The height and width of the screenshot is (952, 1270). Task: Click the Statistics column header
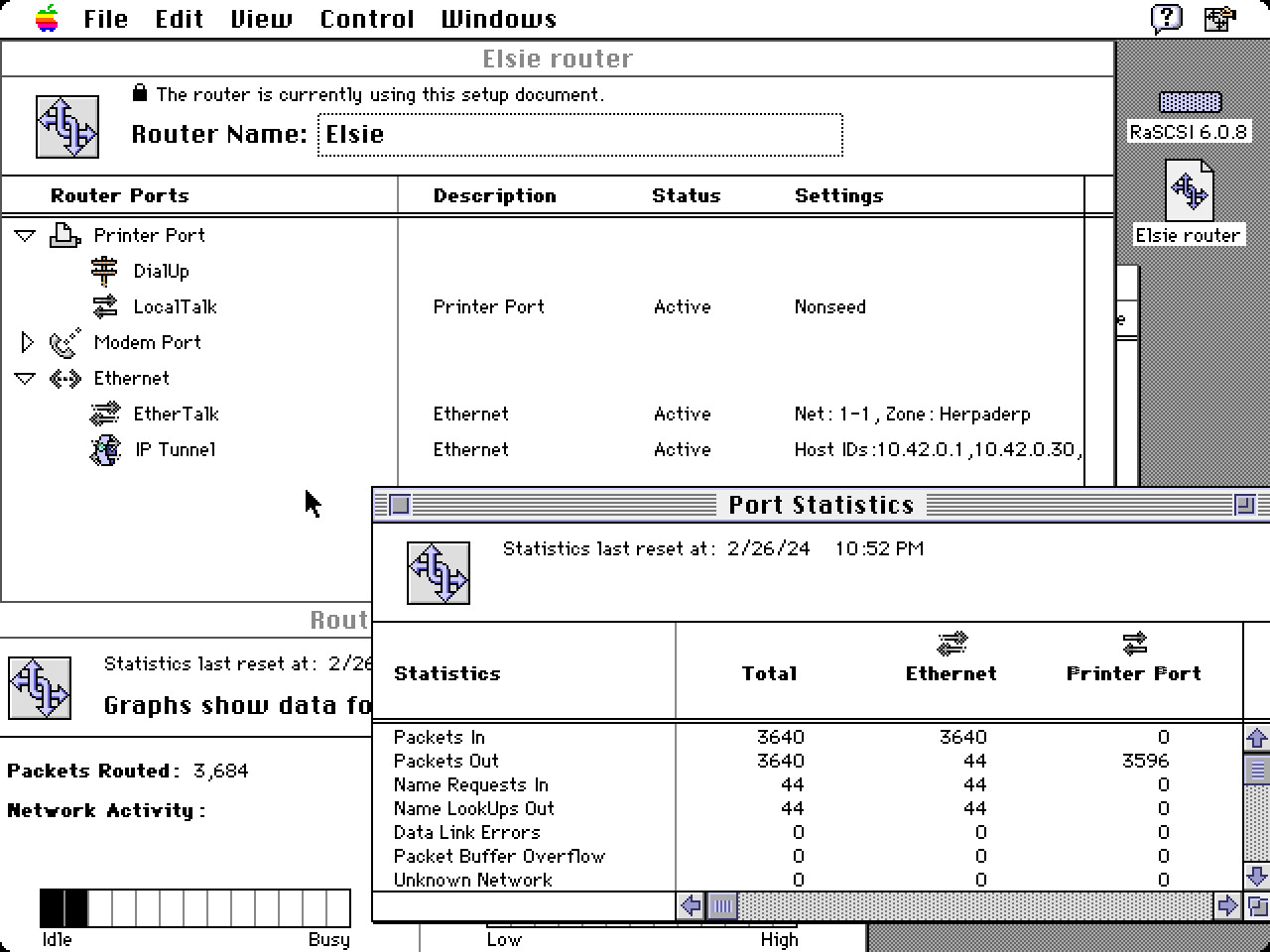pyautogui.click(x=447, y=674)
